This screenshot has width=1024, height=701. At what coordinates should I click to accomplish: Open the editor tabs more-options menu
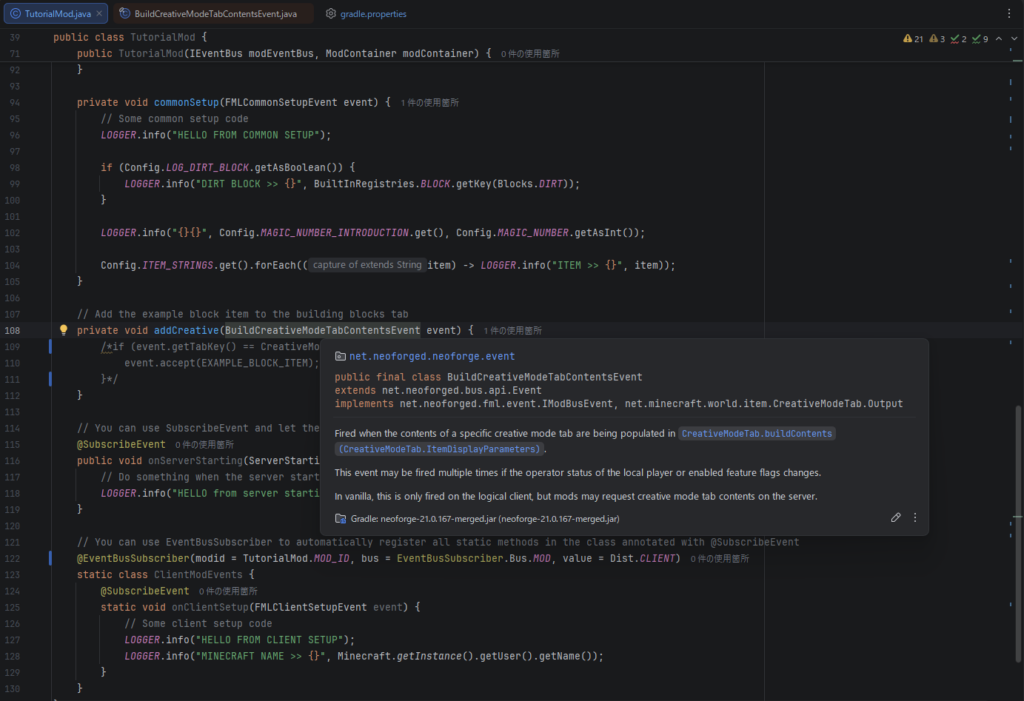(x=1007, y=14)
